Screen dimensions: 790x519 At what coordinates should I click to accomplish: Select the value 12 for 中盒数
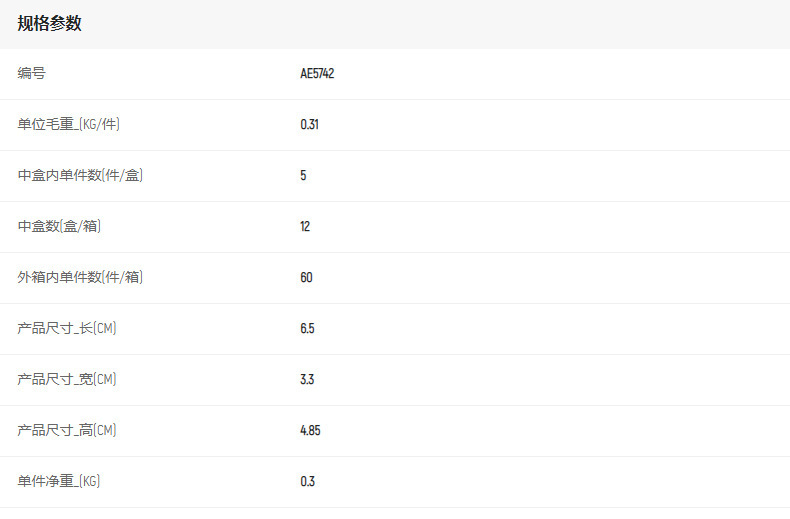click(x=305, y=226)
